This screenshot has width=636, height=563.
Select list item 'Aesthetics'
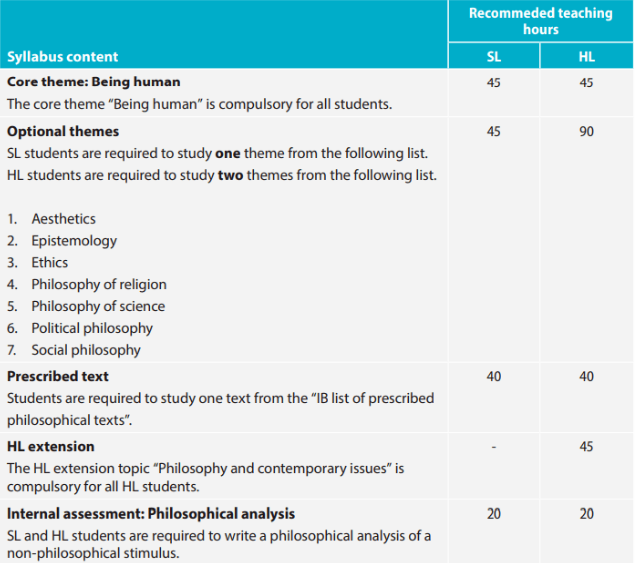[64, 219]
